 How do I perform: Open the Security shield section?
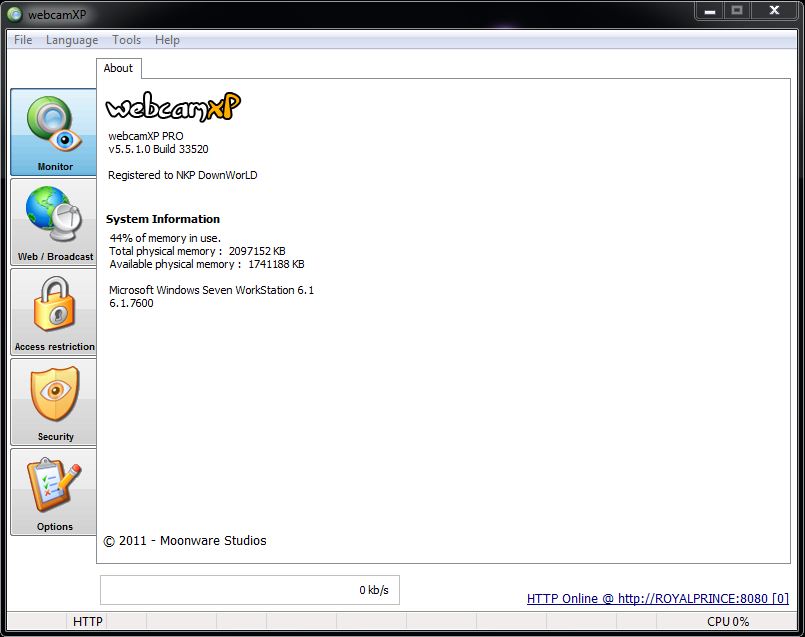click(x=53, y=402)
